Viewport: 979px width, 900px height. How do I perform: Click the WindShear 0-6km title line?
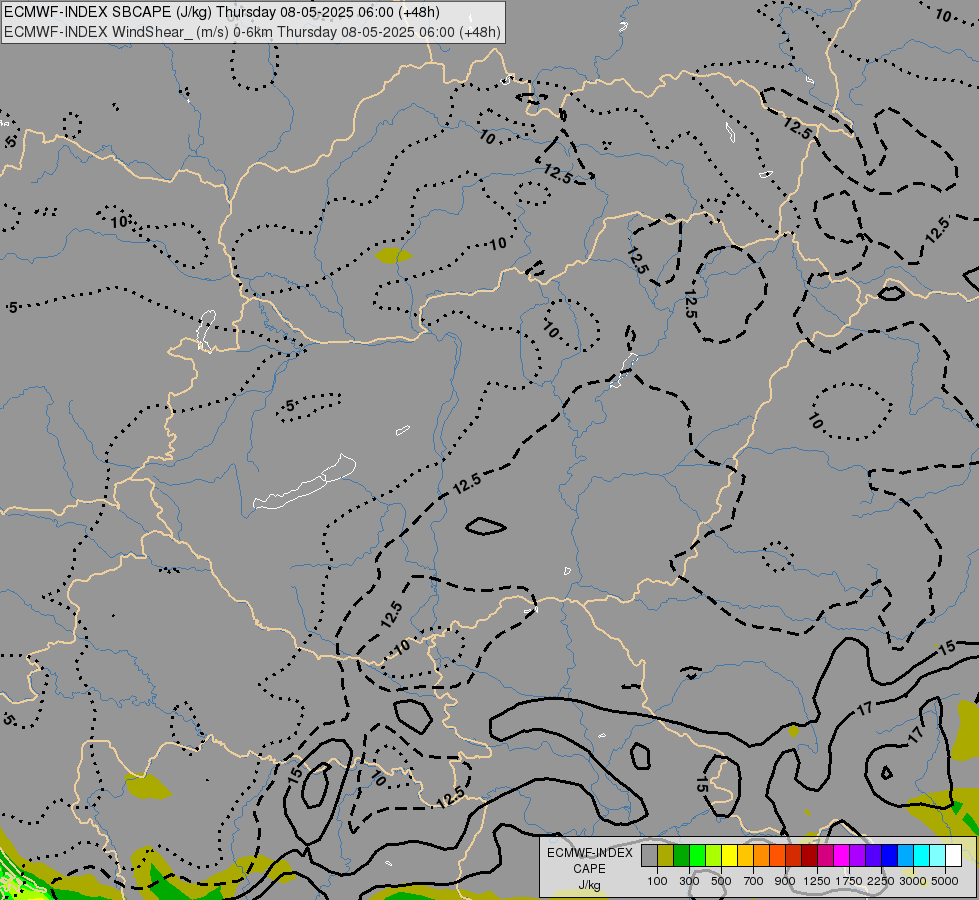point(252,32)
